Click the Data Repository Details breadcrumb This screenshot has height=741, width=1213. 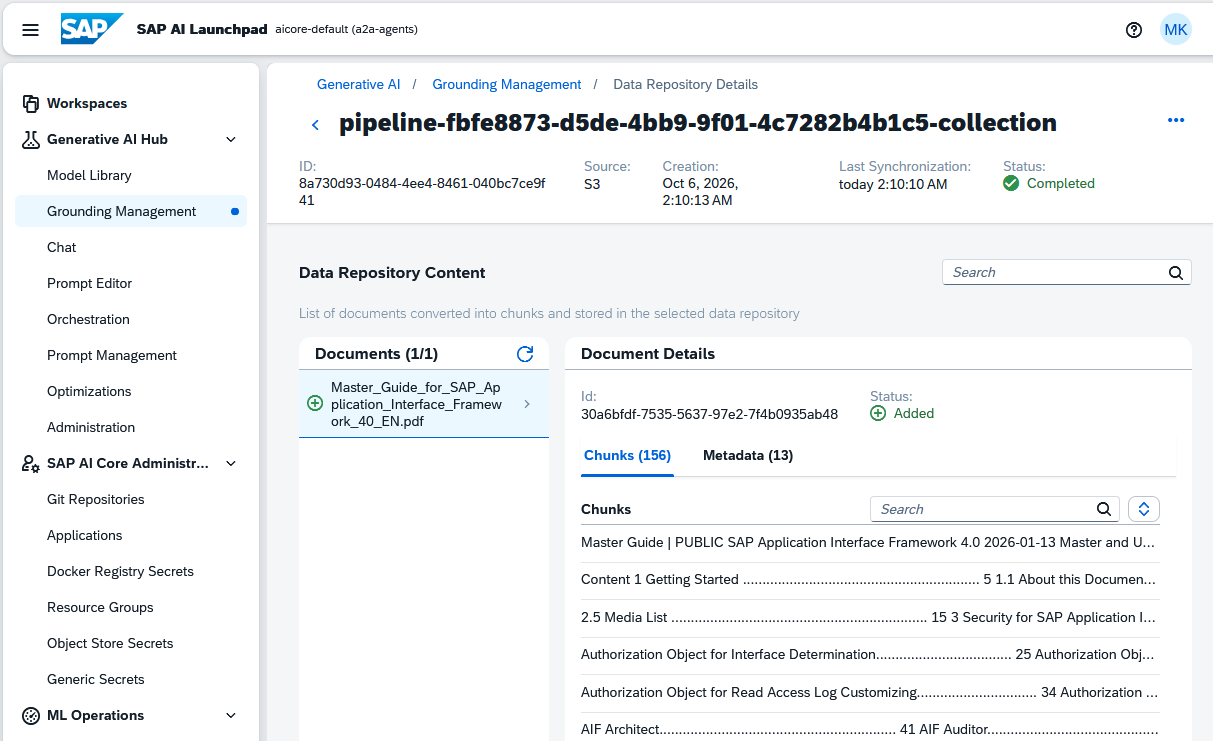click(685, 84)
